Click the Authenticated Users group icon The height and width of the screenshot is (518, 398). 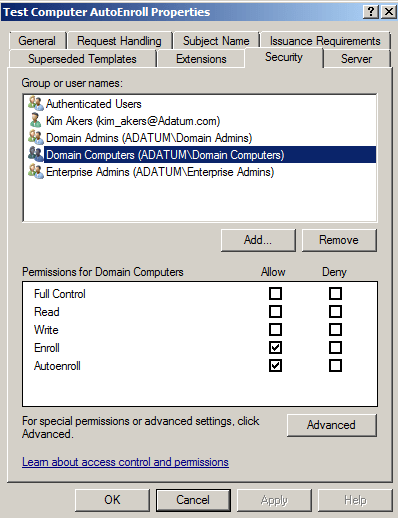36,104
